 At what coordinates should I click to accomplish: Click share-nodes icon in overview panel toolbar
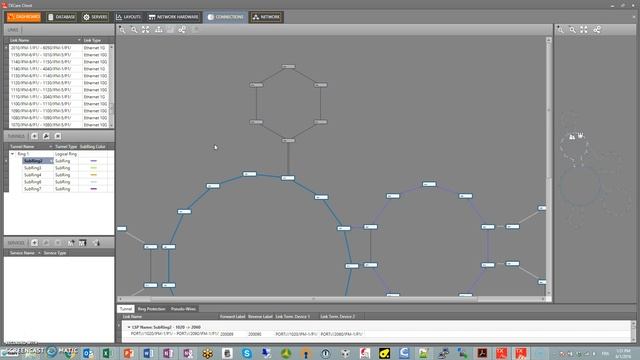597,29
